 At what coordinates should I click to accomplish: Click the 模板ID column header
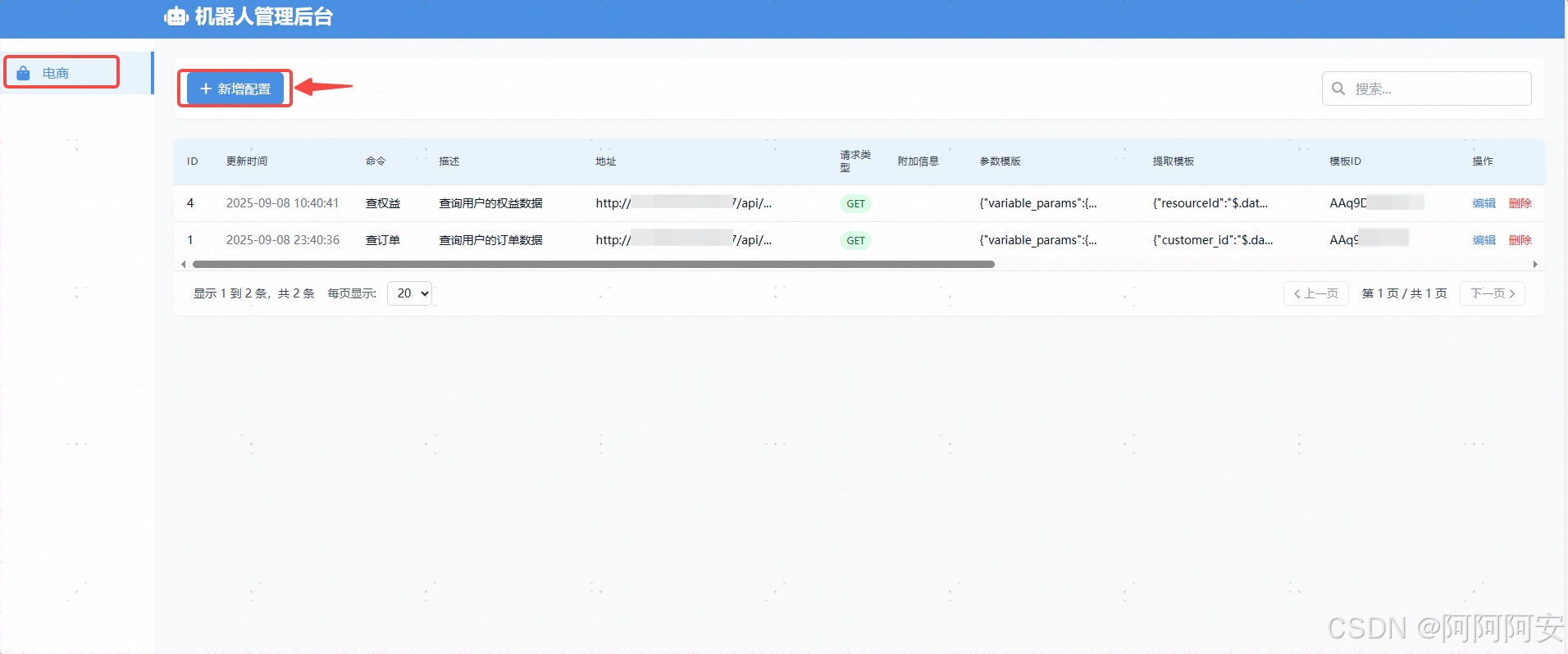tap(1345, 161)
